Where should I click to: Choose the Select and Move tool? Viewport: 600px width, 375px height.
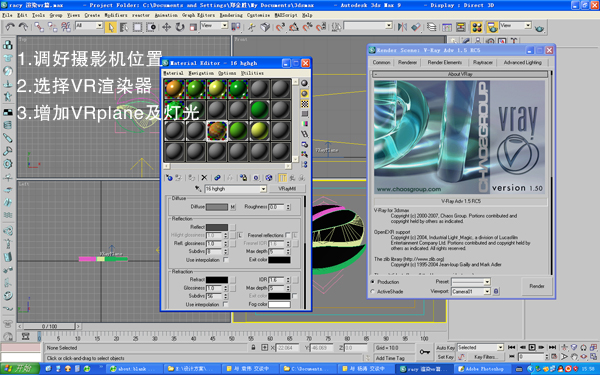(x=166, y=27)
